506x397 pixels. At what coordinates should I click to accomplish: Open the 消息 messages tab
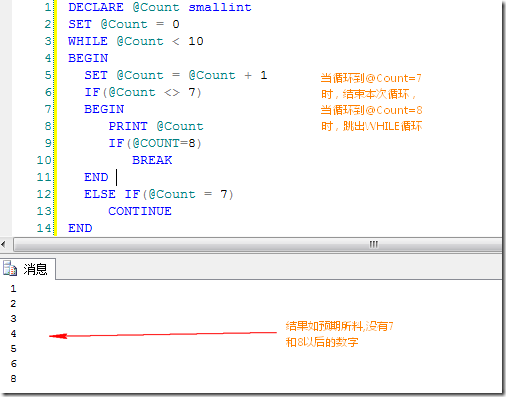[28, 269]
